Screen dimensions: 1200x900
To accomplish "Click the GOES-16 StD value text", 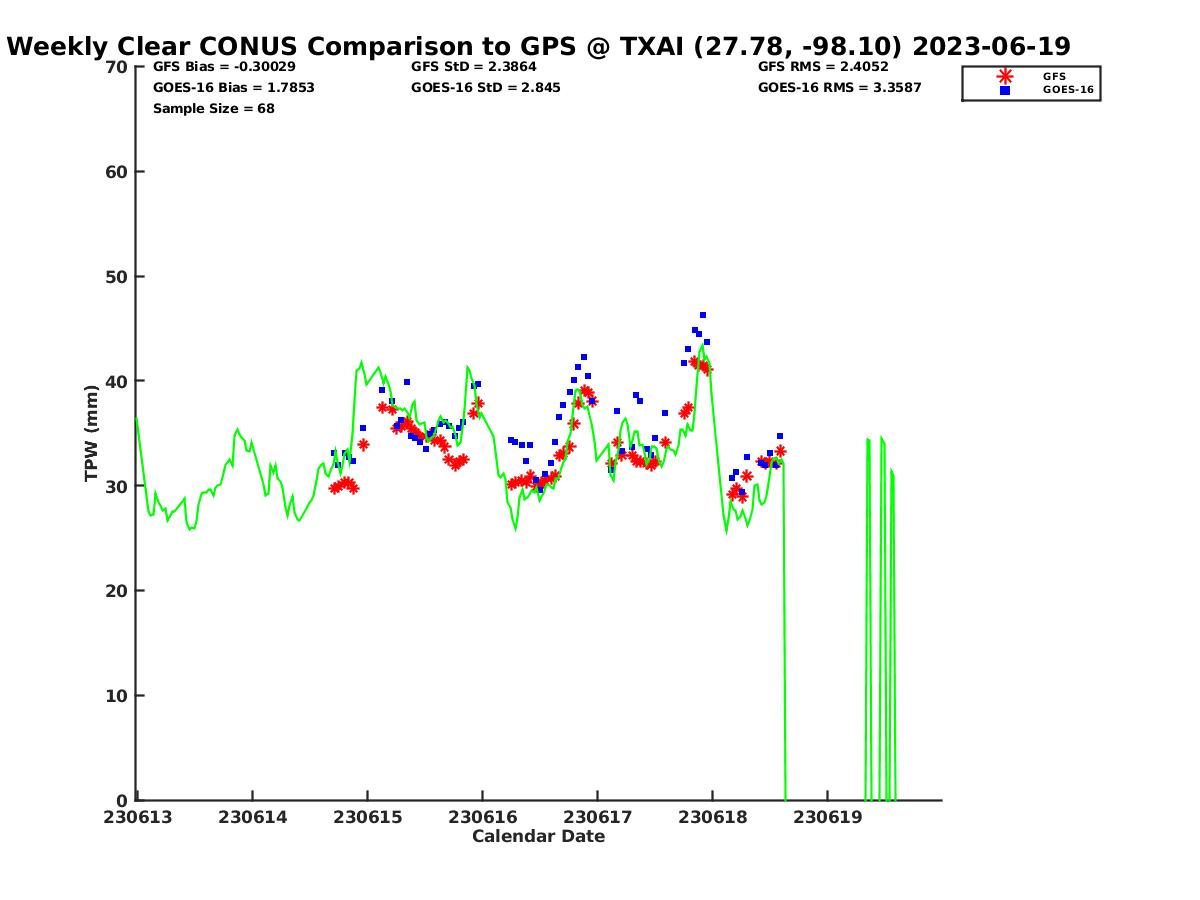I will pyautogui.click(x=485, y=88).
